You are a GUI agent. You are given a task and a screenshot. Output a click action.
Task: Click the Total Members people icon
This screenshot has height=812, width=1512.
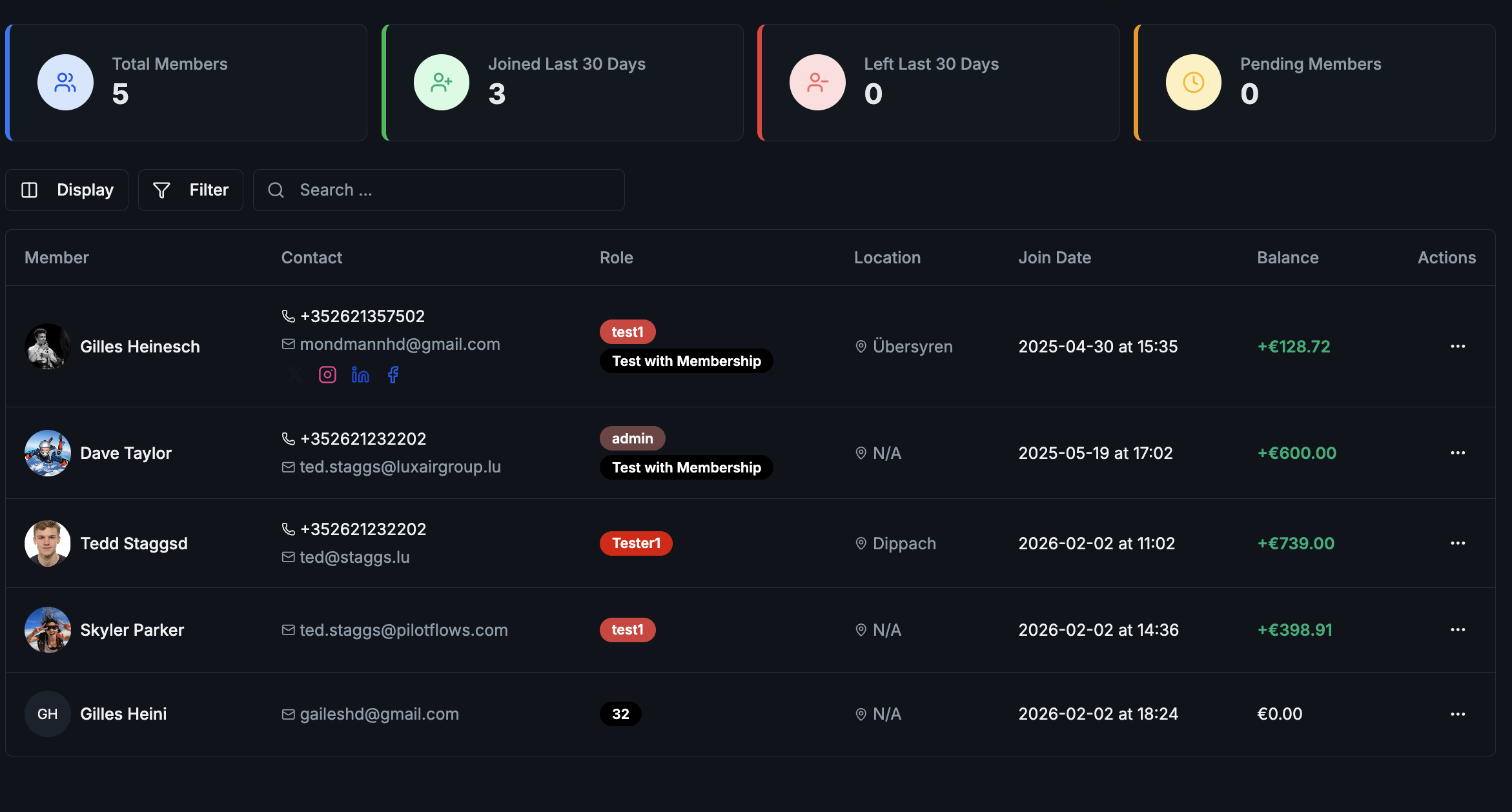pyautogui.click(x=65, y=82)
